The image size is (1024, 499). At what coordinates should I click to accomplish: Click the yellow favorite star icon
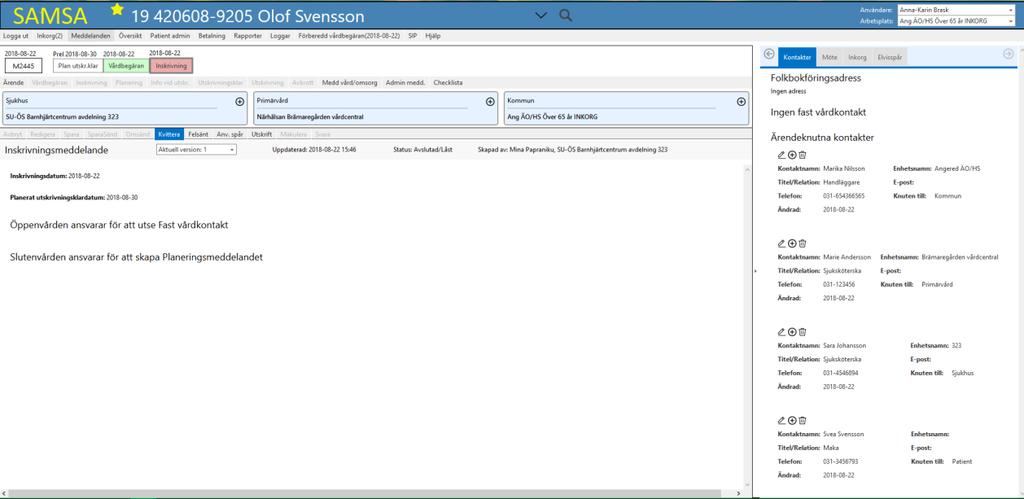coord(117,9)
